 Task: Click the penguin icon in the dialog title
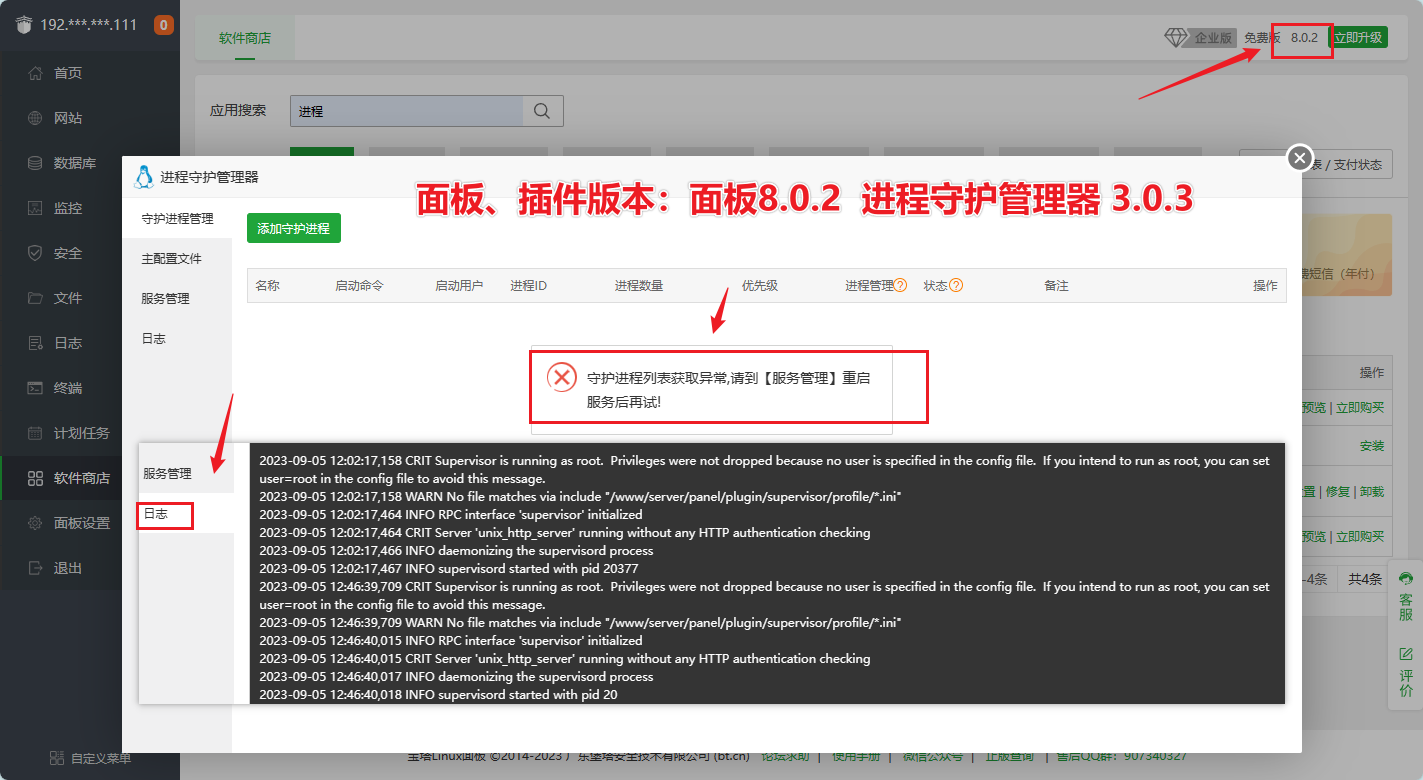tap(144, 176)
